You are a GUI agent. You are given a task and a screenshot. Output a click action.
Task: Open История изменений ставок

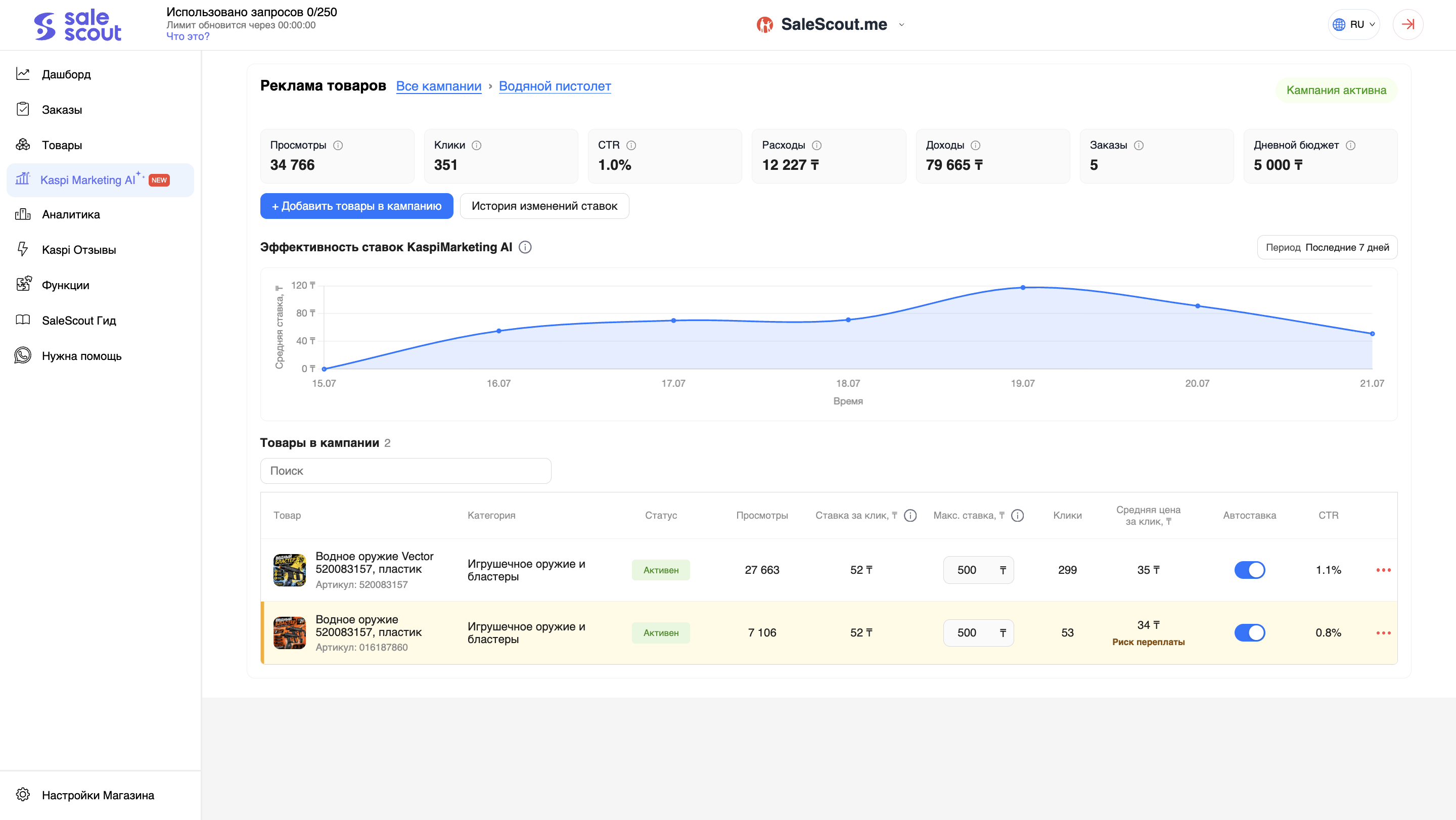pyautogui.click(x=544, y=206)
